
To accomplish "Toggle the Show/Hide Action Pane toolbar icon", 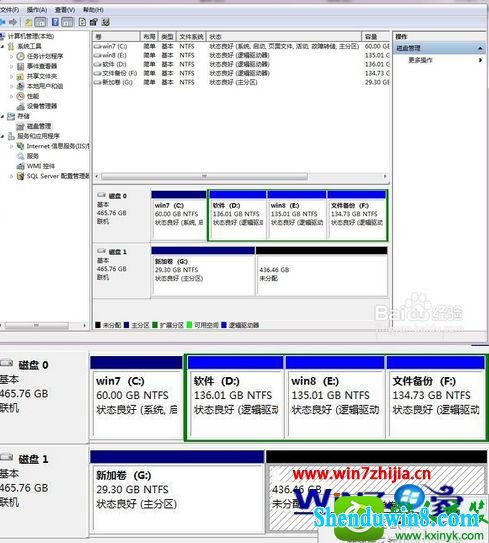I will [68, 23].
